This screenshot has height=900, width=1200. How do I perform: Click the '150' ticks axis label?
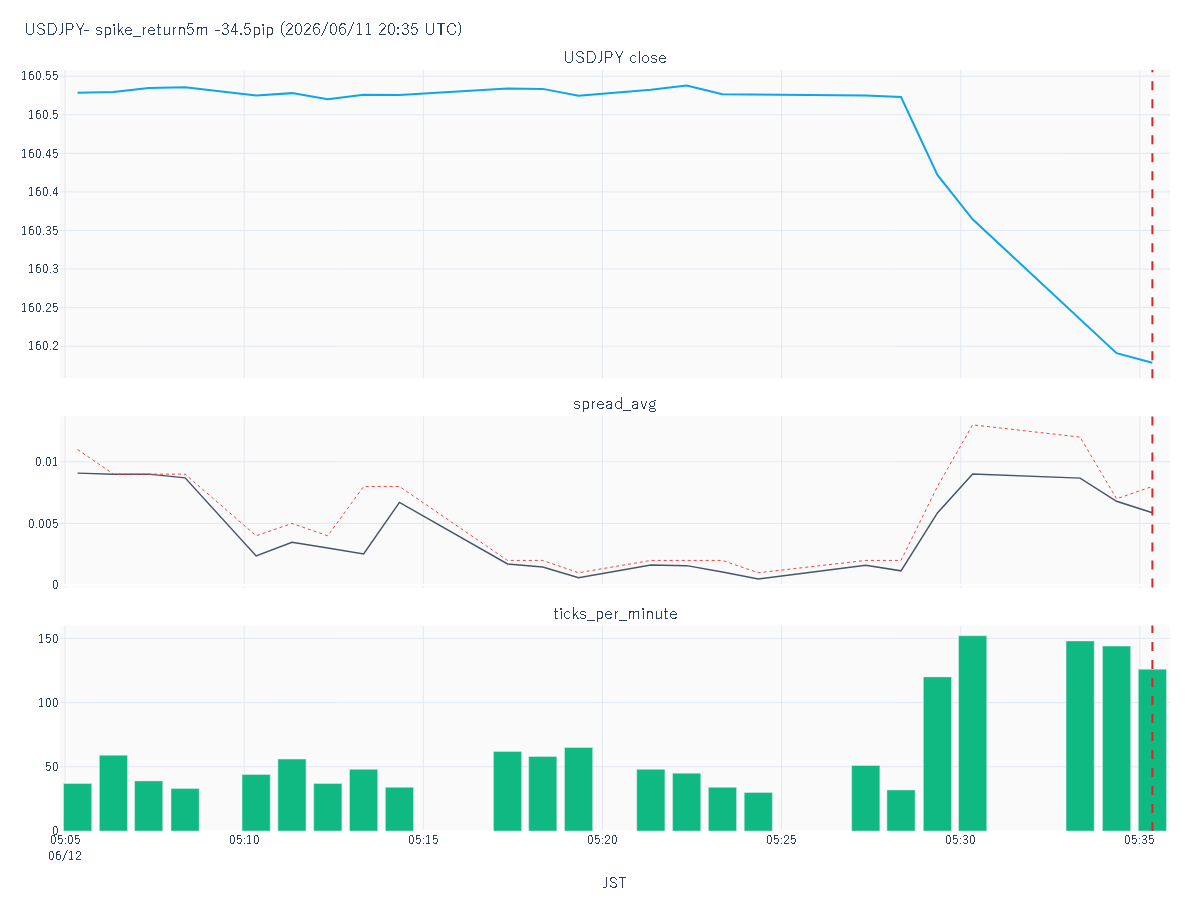(x=49, y=639)
